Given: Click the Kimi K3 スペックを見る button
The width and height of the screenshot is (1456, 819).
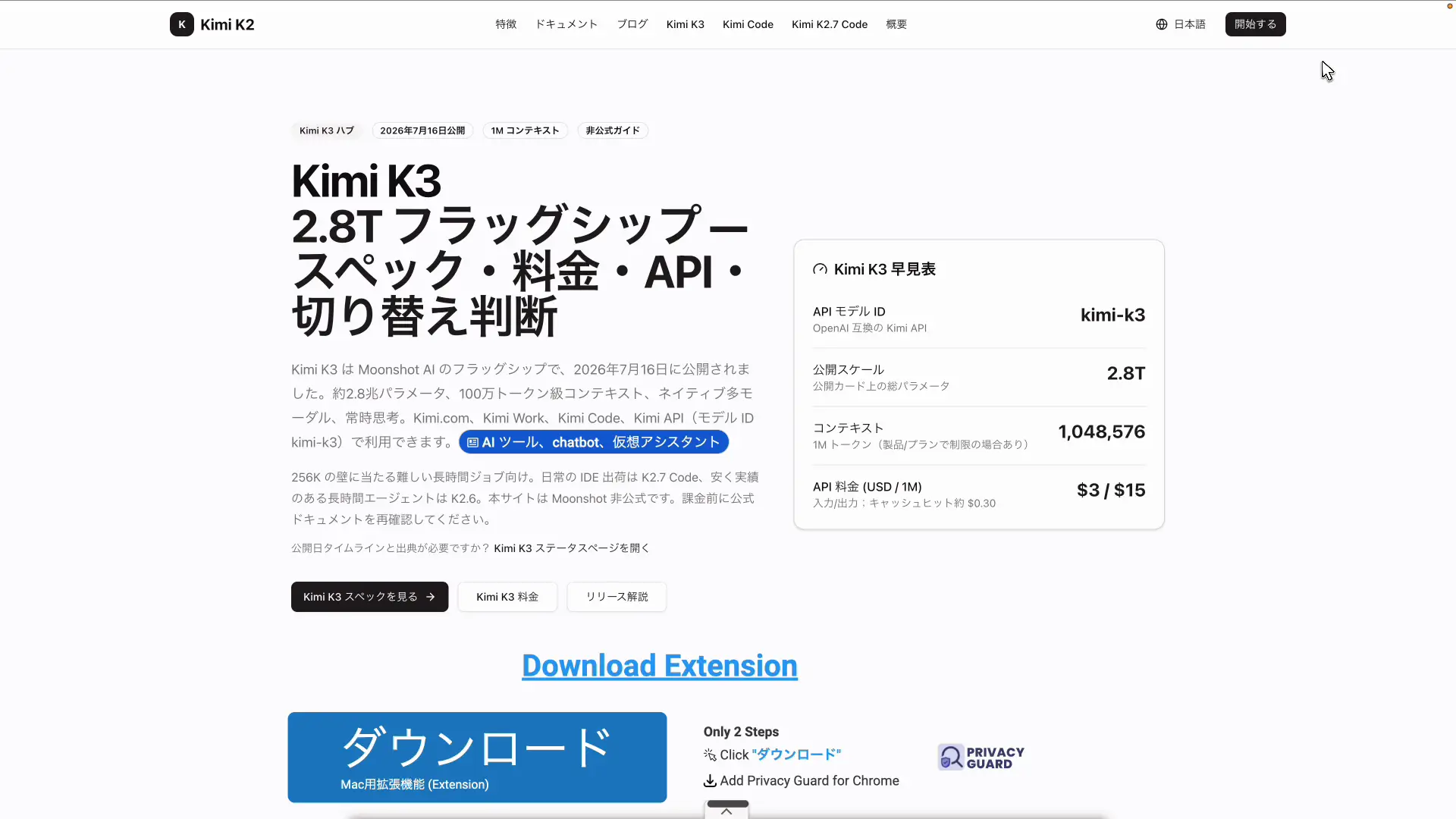Looking at the screenshot, I should click(369, 597).
